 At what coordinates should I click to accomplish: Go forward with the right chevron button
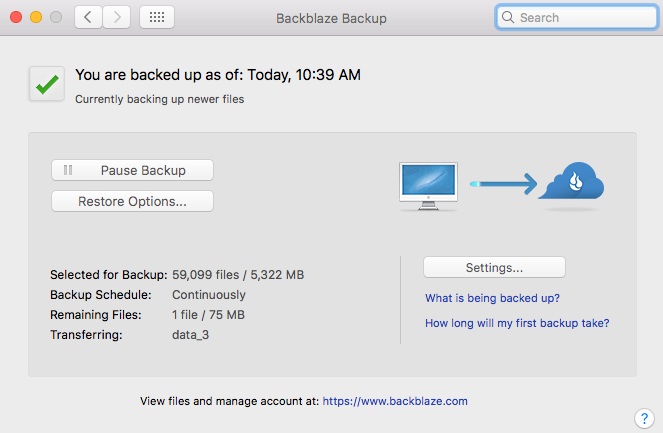tap(117, 17)
